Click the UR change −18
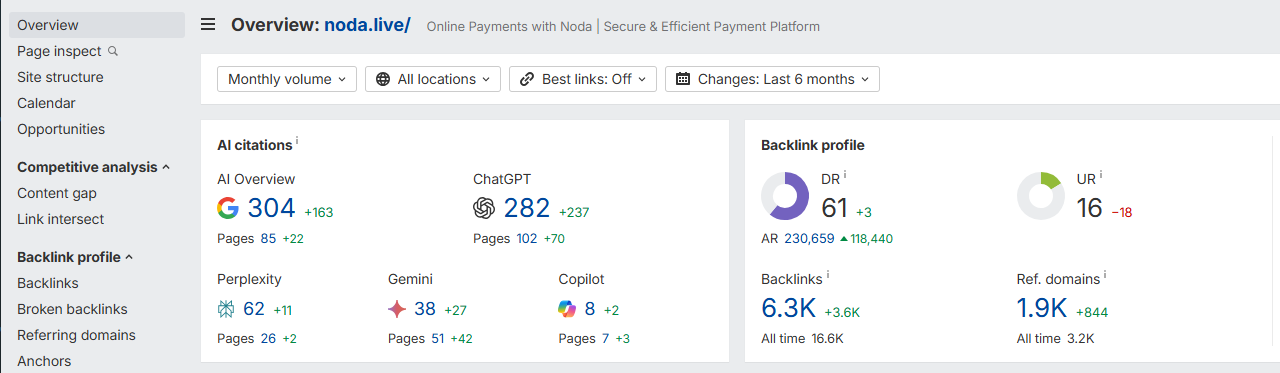 (x=1121, y=212)
